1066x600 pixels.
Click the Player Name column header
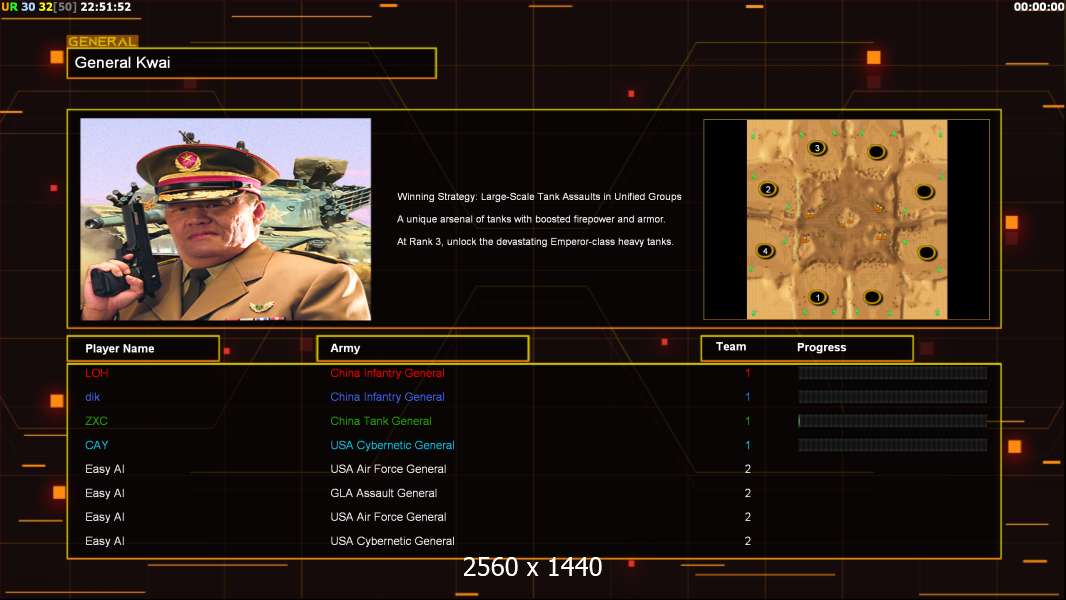tap(143, 348)
